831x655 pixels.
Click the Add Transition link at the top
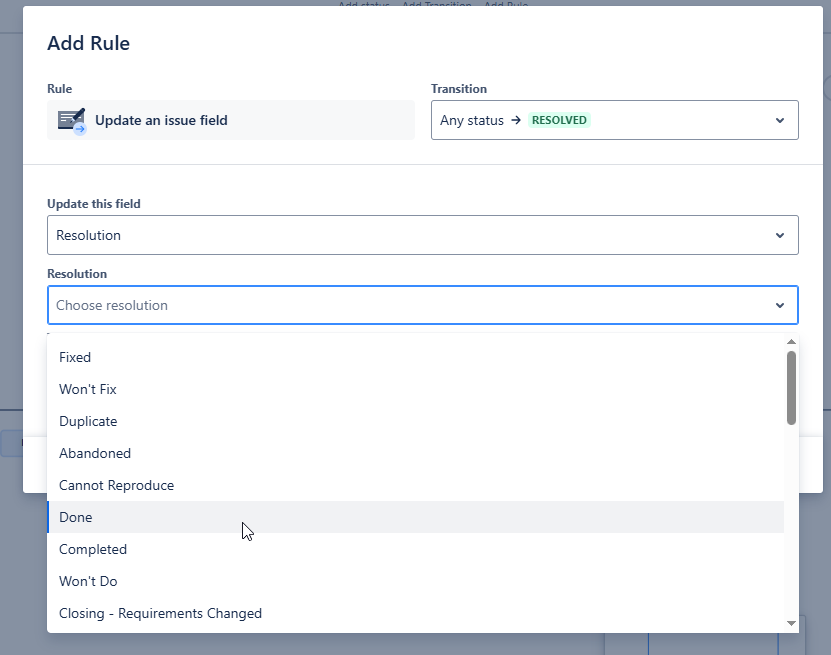(435, 5)
